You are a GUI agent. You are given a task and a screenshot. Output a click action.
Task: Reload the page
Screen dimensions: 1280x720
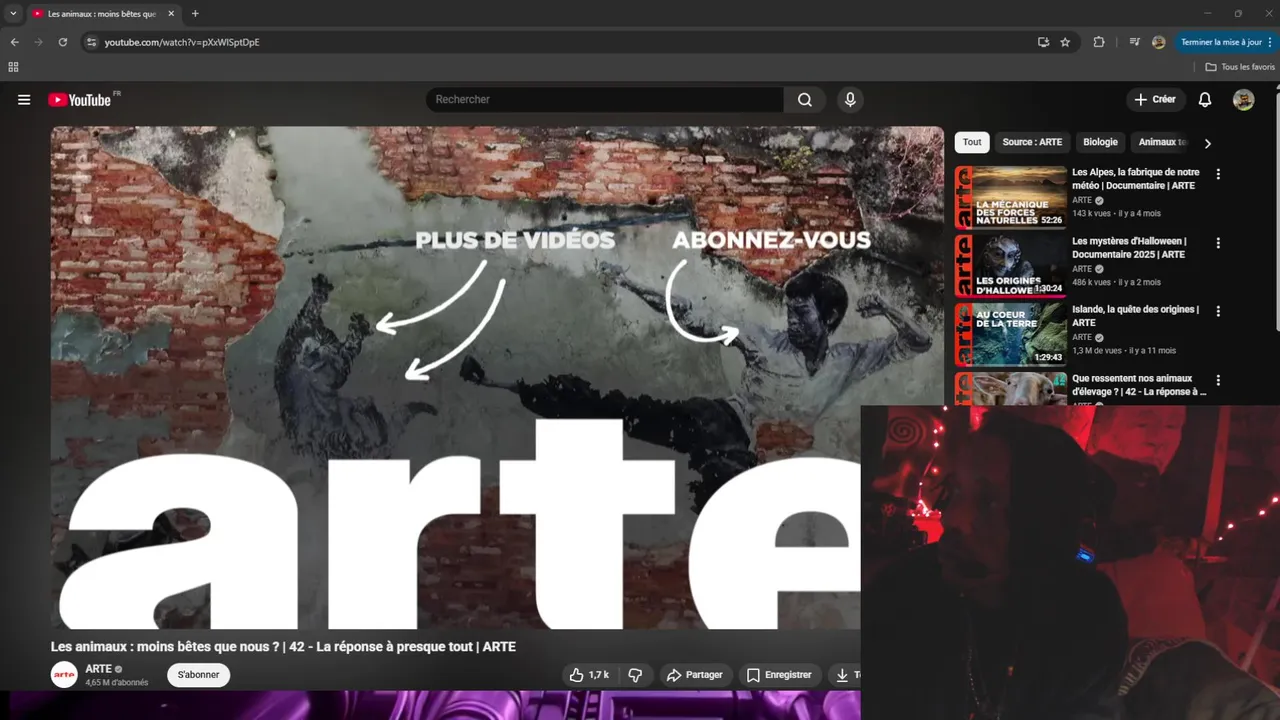coord(62,42)
